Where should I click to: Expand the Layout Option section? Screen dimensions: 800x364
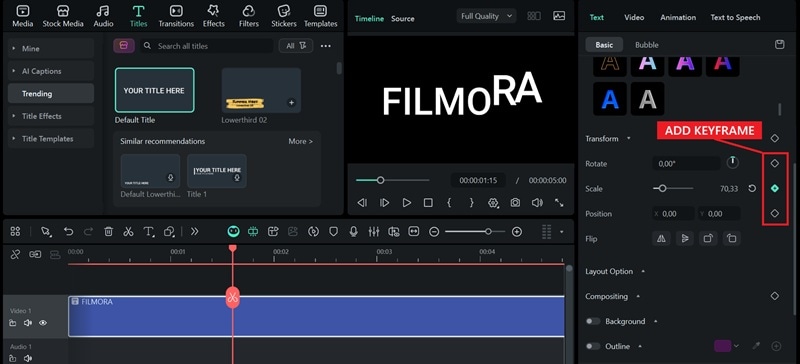pos(643,271)
